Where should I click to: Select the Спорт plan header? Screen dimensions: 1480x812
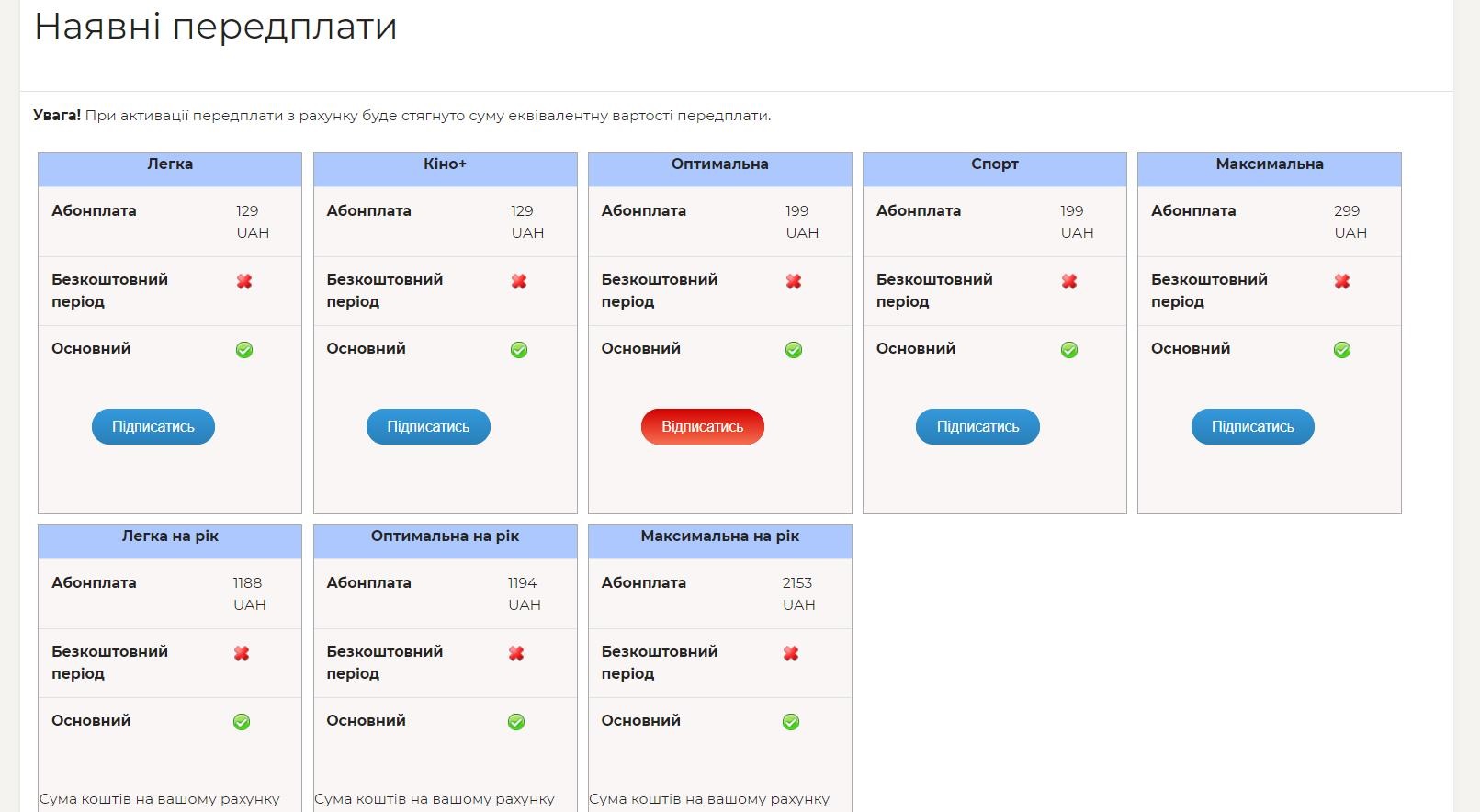pyautogui.click(x=995, y=164)
